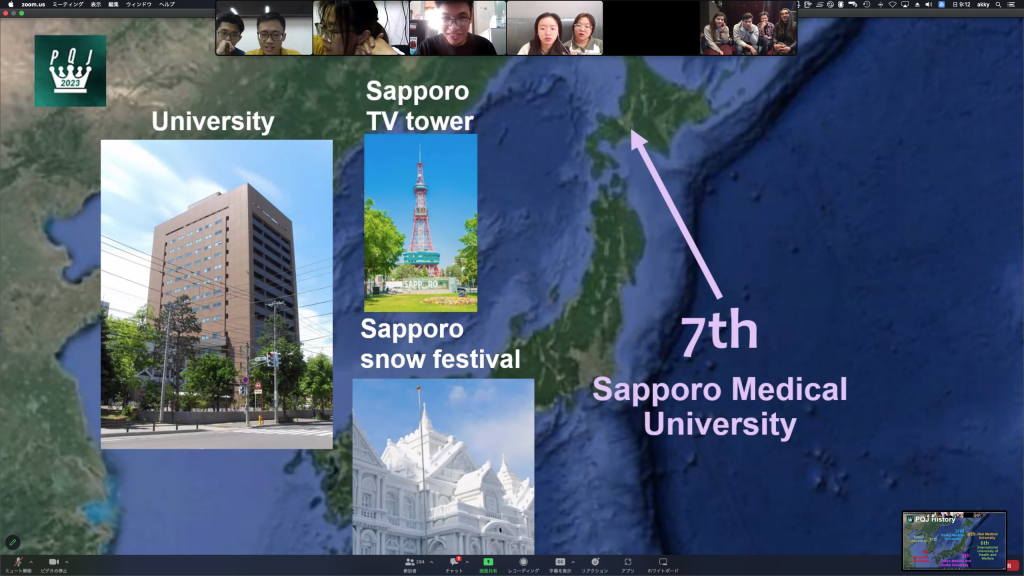Stop video with the camera button
This screenshot has width=1024, height=576.
[x=54, y=562]
